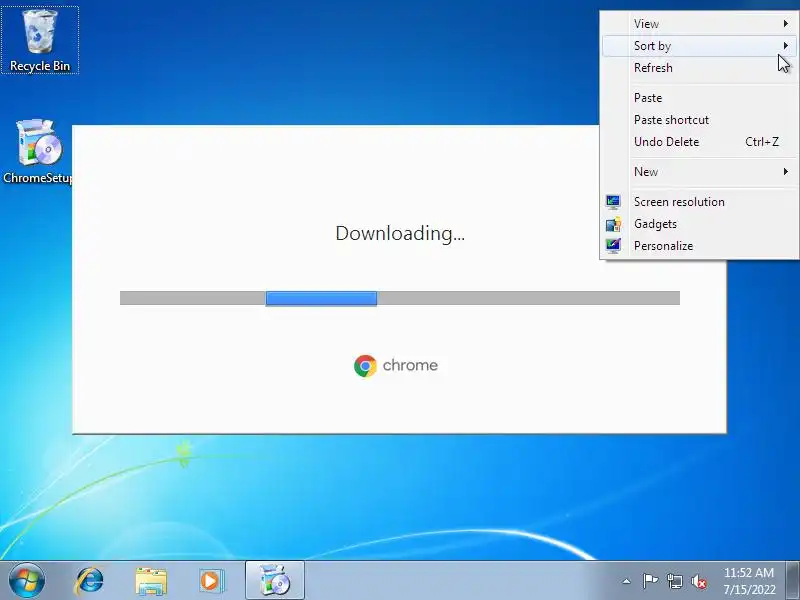Expand View submenu arrow
Viewport: 800px width, 600px height.
pos(786,24)
